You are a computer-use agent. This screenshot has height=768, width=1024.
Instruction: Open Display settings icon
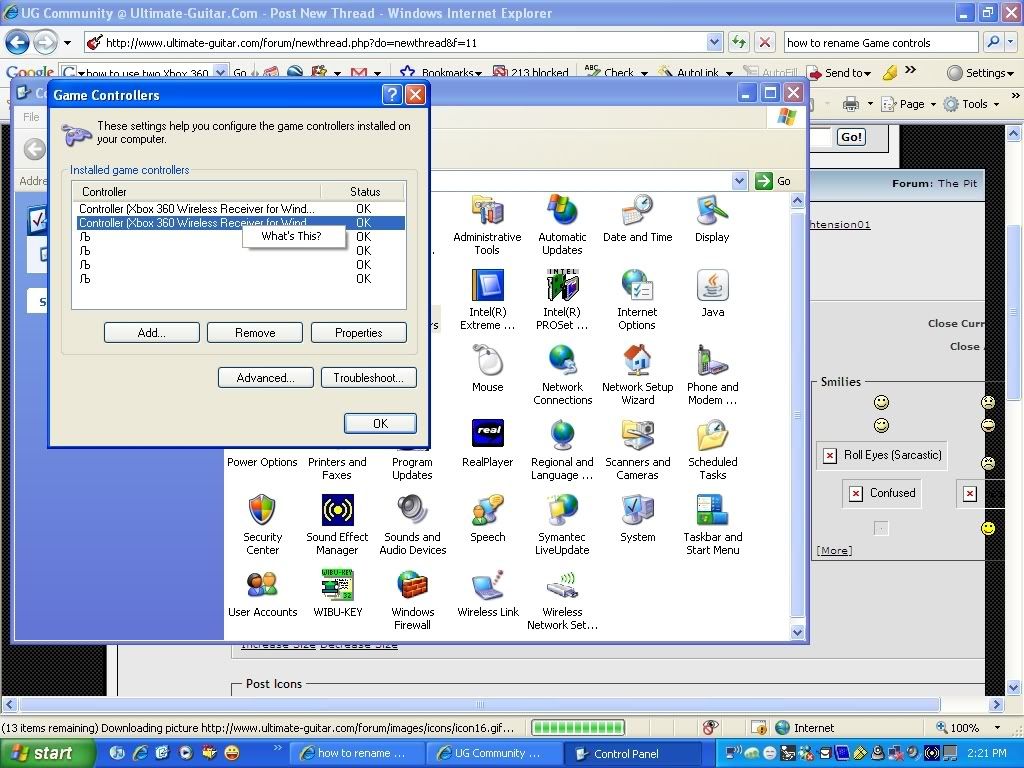coord(712,218)
